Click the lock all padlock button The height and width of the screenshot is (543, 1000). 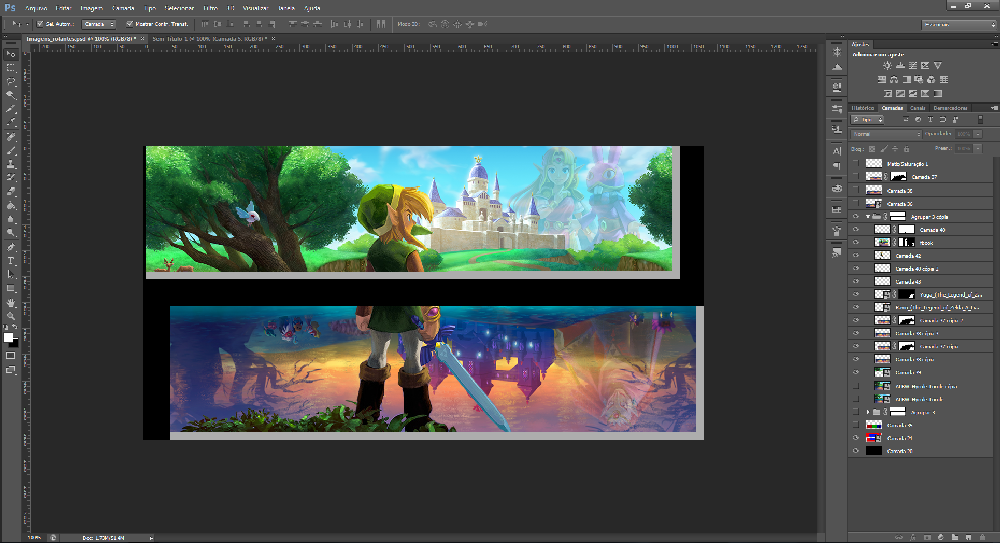point(906,149)
